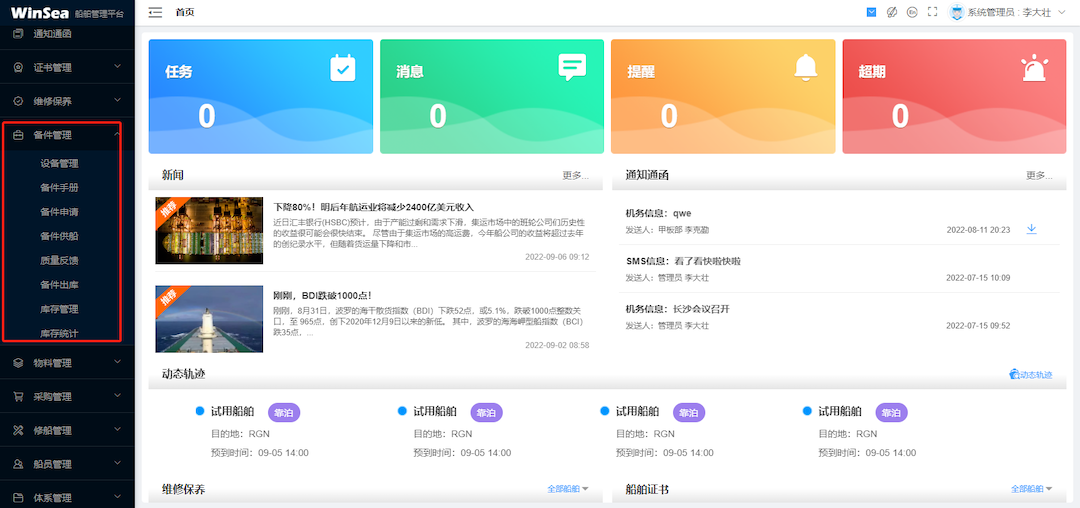Click 更多 link in 新闻 section
This screenshot has height=508, width=1080.
[576, 176]
